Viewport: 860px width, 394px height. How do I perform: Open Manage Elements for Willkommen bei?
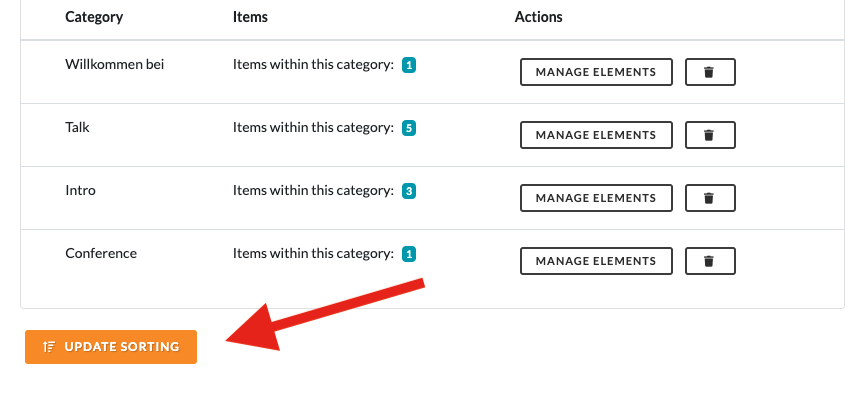coord(596,72)
